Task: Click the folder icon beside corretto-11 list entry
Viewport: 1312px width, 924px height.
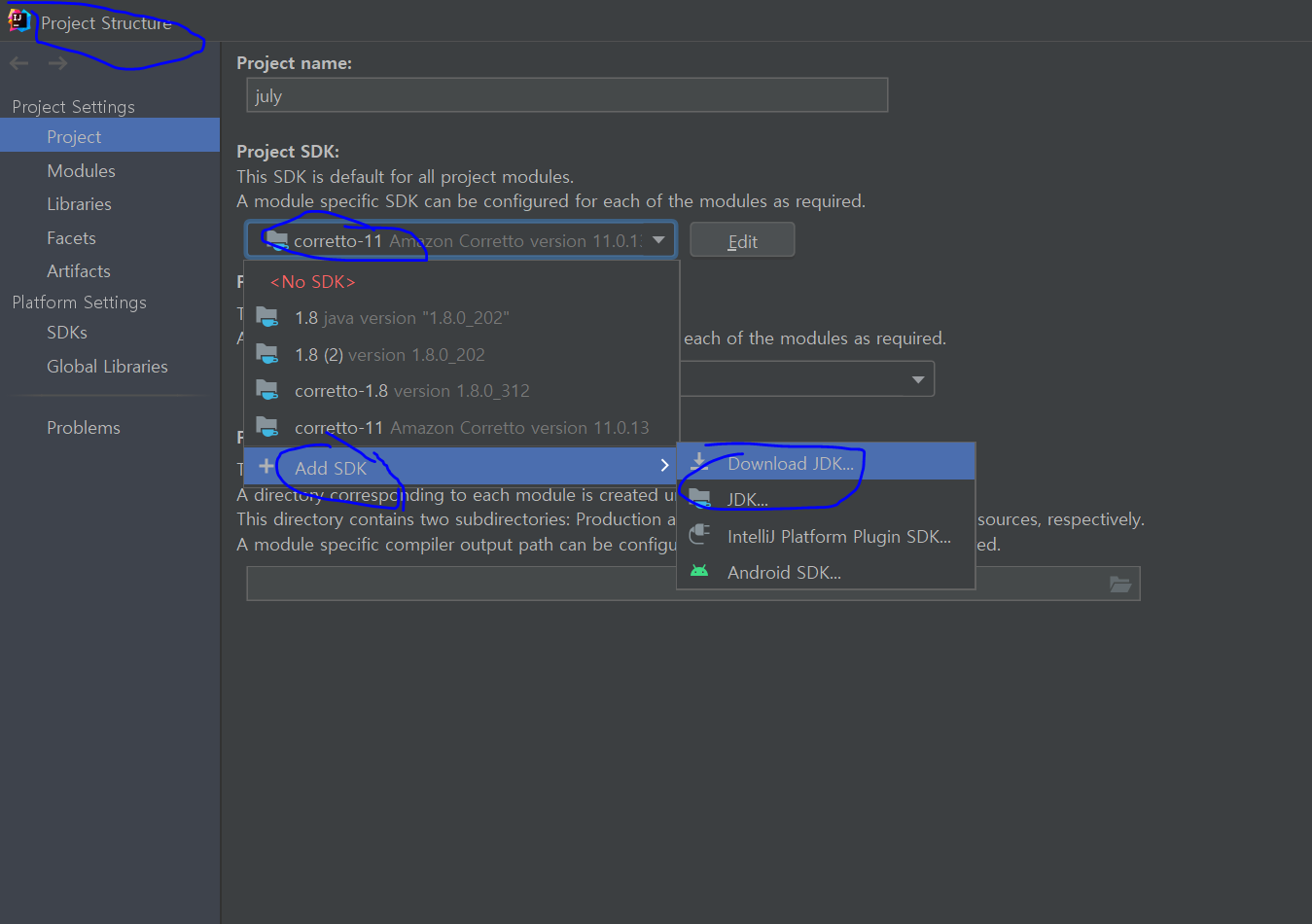Action: pyautogui.click(x=266, y=426)
